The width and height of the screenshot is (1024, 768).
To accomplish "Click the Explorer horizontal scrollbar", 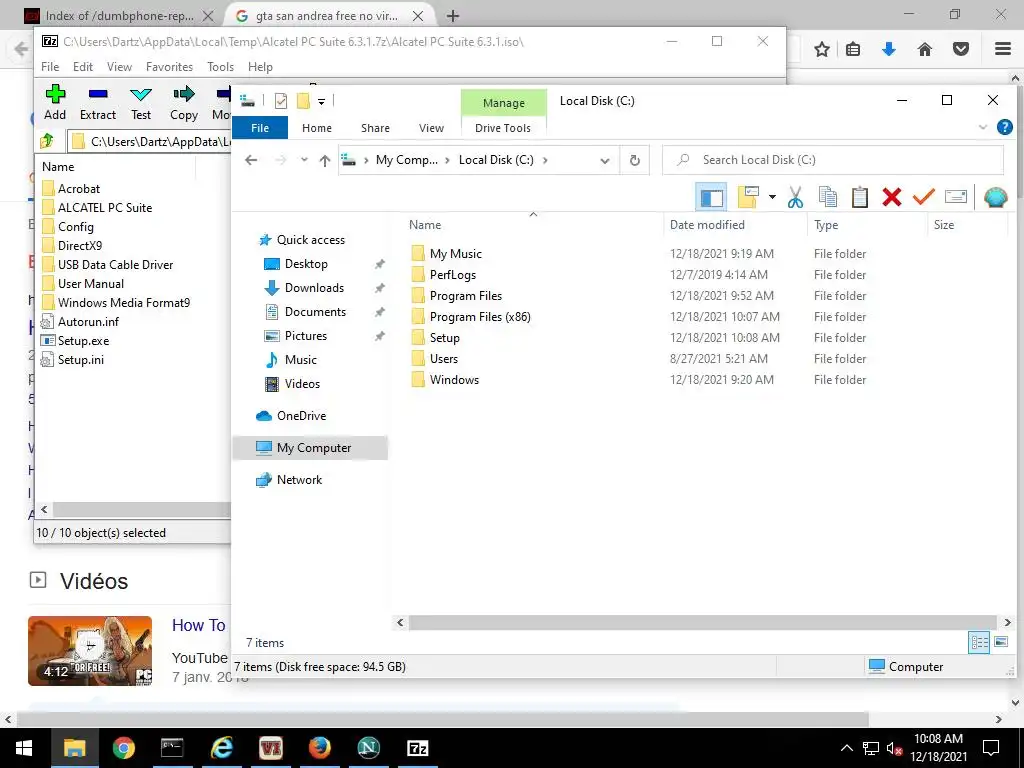I will point(703,623).
